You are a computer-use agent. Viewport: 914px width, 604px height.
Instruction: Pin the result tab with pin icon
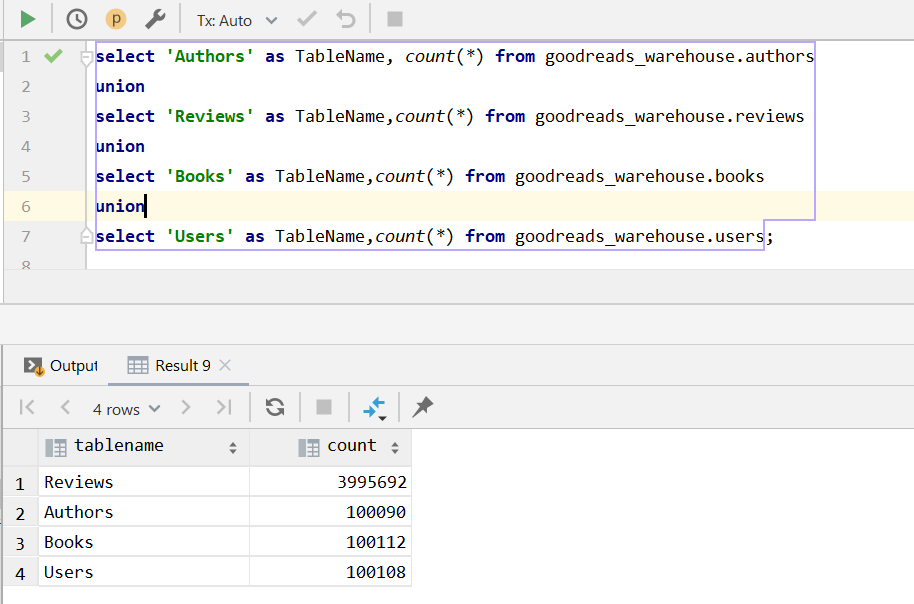click(x=423, y=407)
